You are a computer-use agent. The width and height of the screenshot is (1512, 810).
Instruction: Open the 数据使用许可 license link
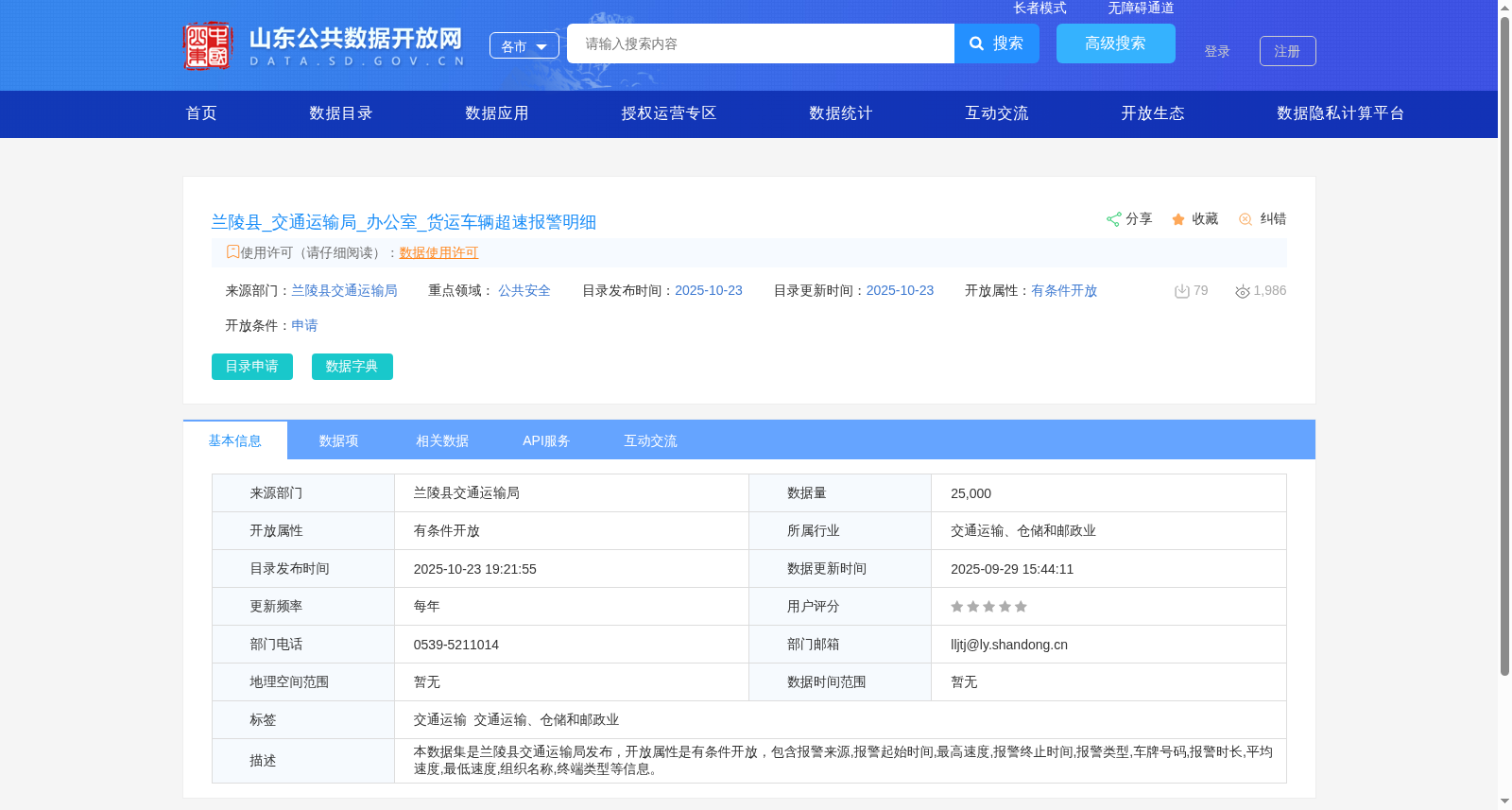click(438, 252)
